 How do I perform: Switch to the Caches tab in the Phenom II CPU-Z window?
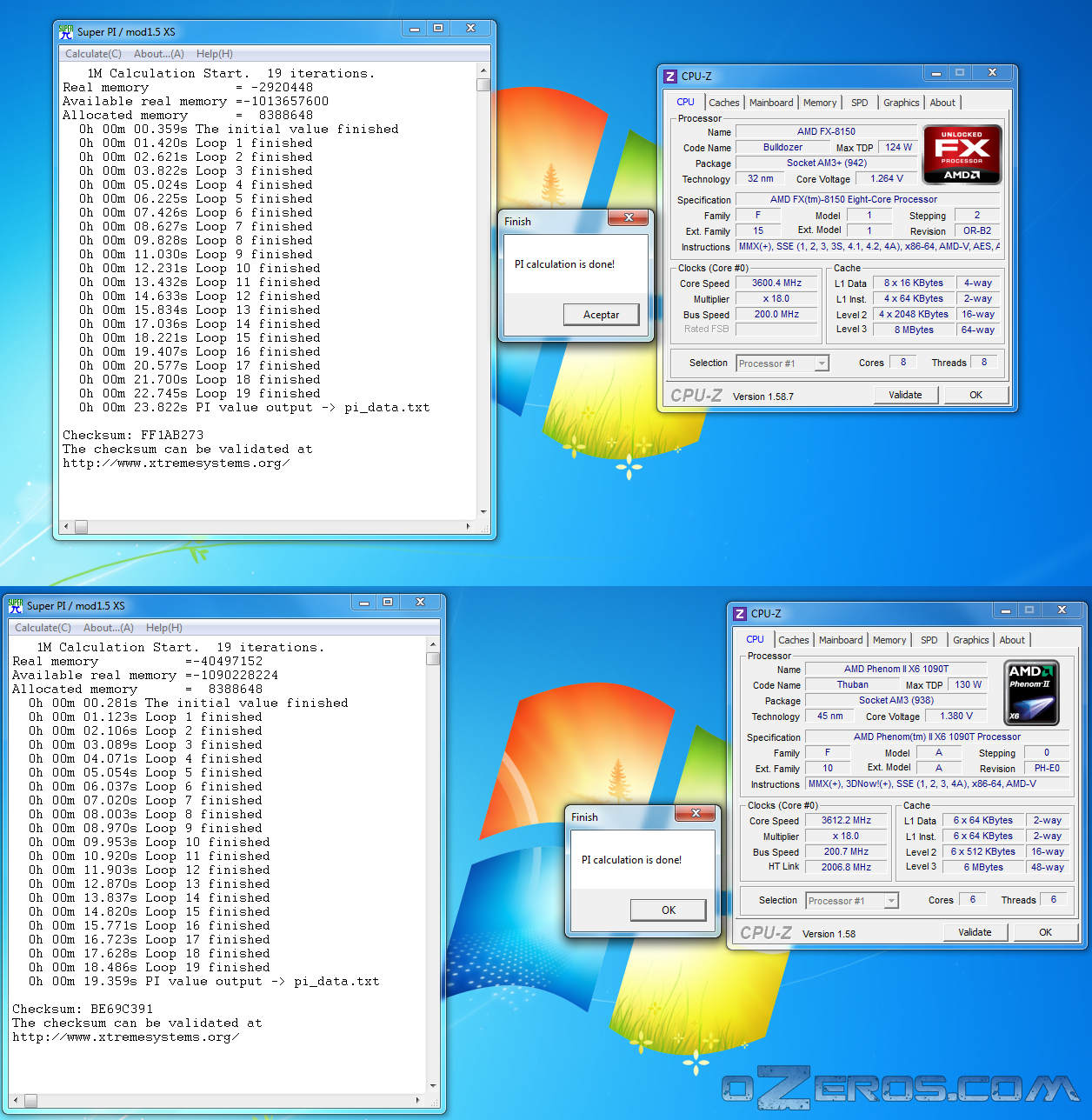pos(793,640)
